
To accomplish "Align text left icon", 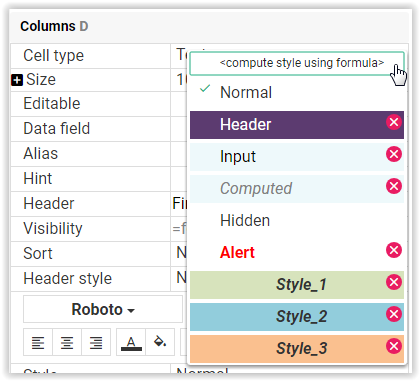I will pos(38,342).
